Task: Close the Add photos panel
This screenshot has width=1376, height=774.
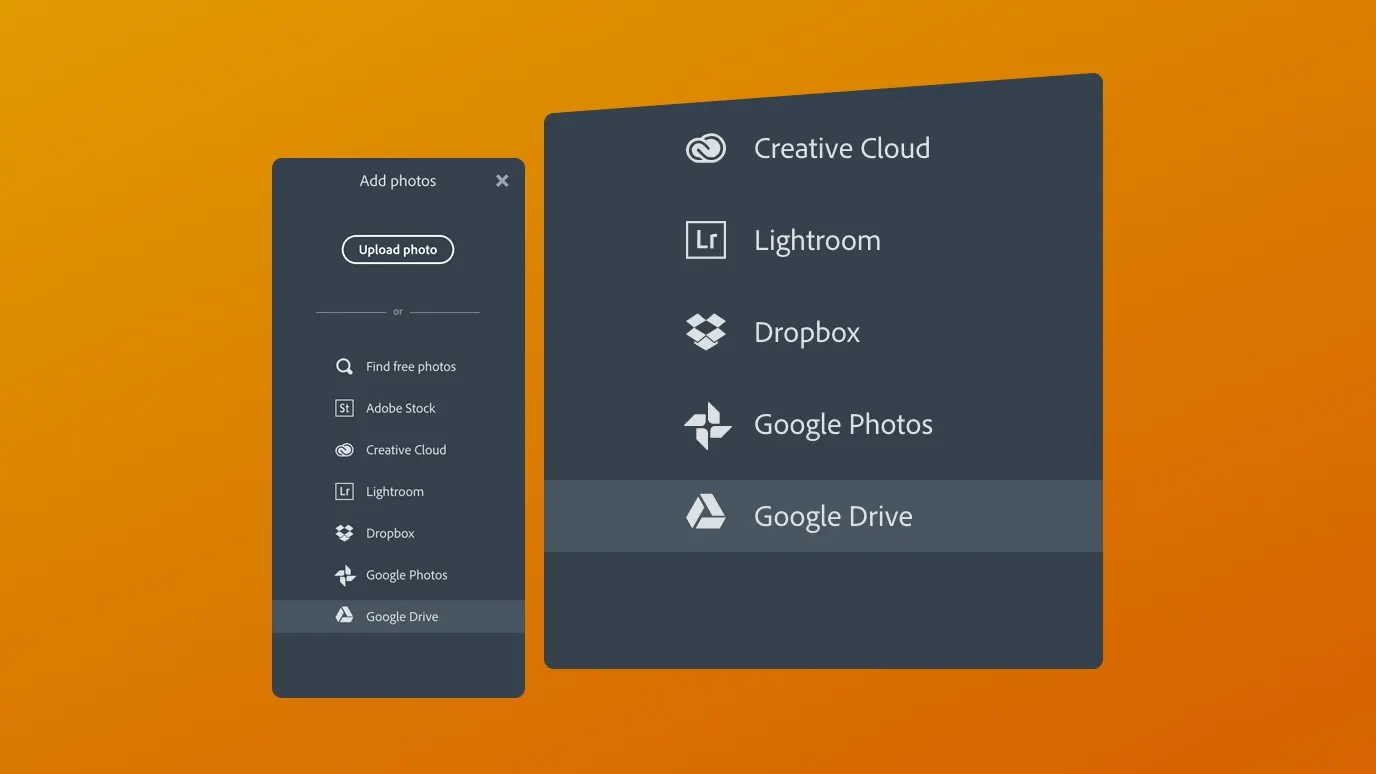Action: (502, 181)
